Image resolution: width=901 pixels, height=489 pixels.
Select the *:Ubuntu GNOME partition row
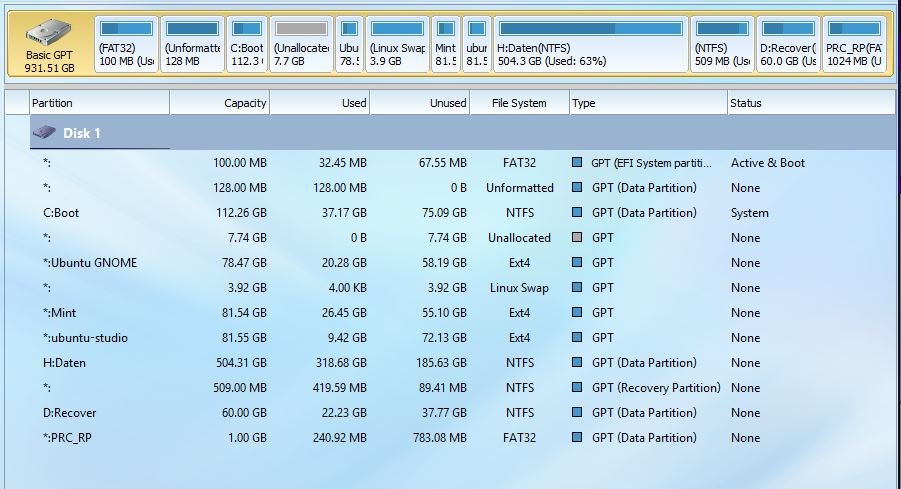463,263
